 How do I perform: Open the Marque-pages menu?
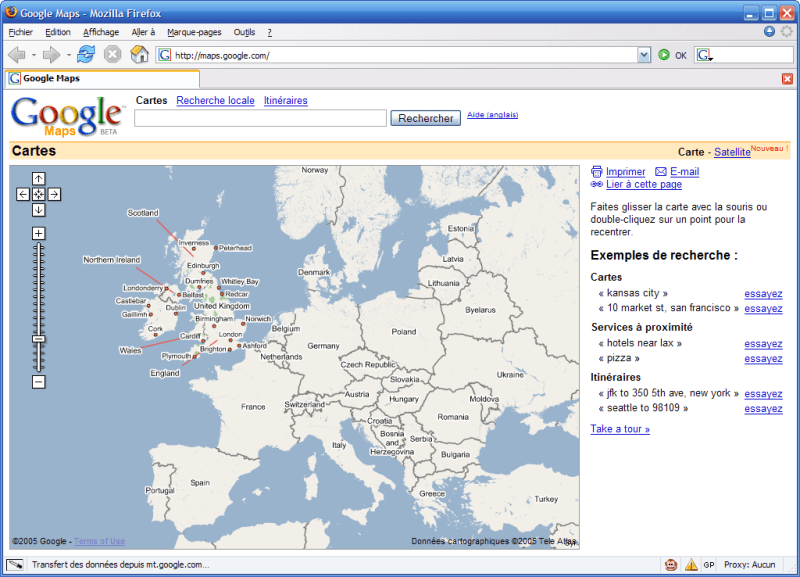[x=194, y=32]
